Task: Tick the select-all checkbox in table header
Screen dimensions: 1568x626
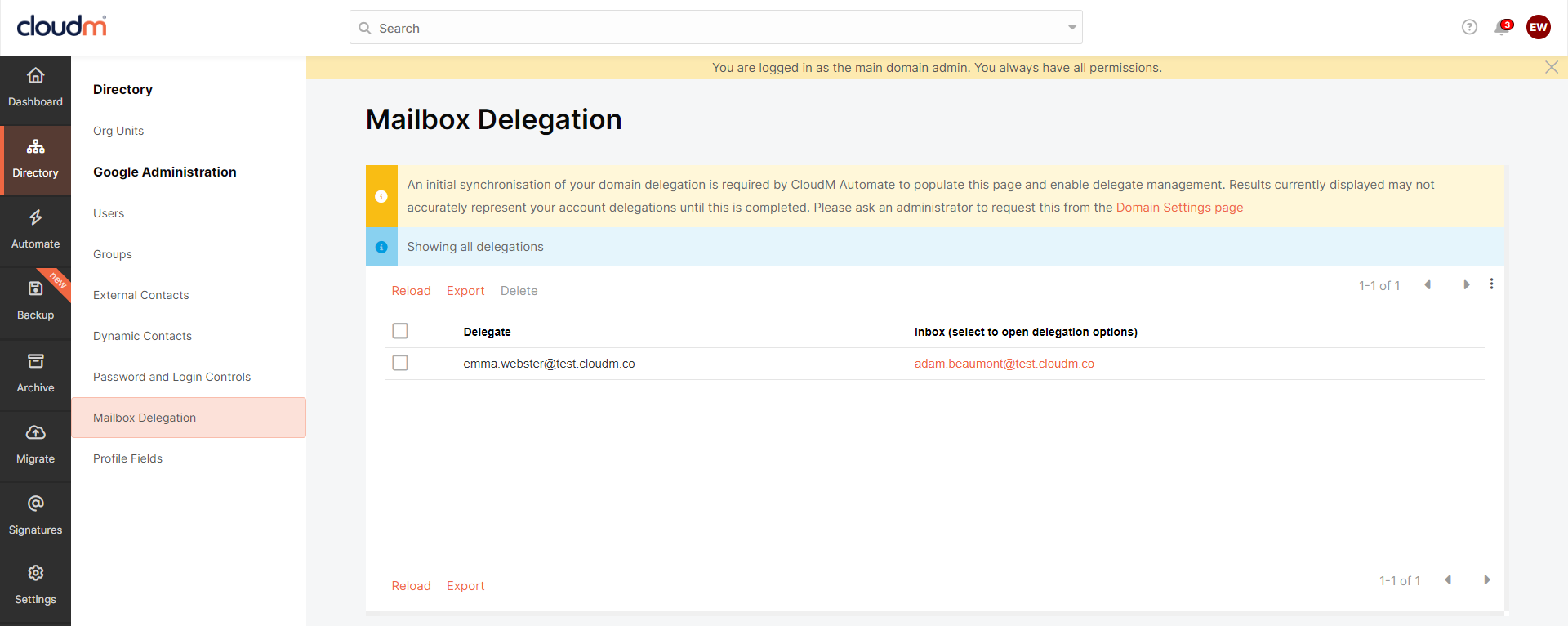Action: (400, 331)
